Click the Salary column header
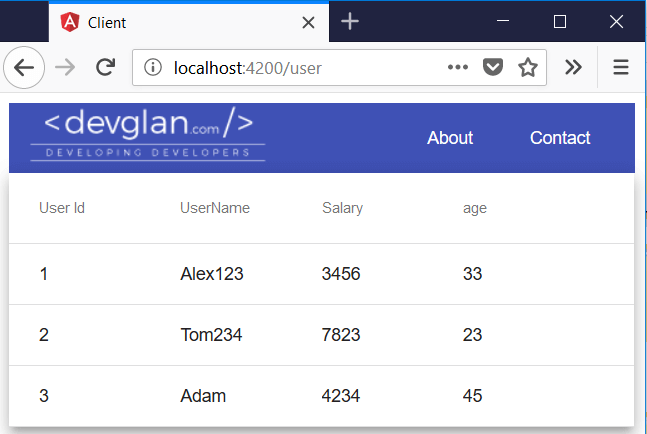This screenshot has width=647, height=434. click(342, 208)
